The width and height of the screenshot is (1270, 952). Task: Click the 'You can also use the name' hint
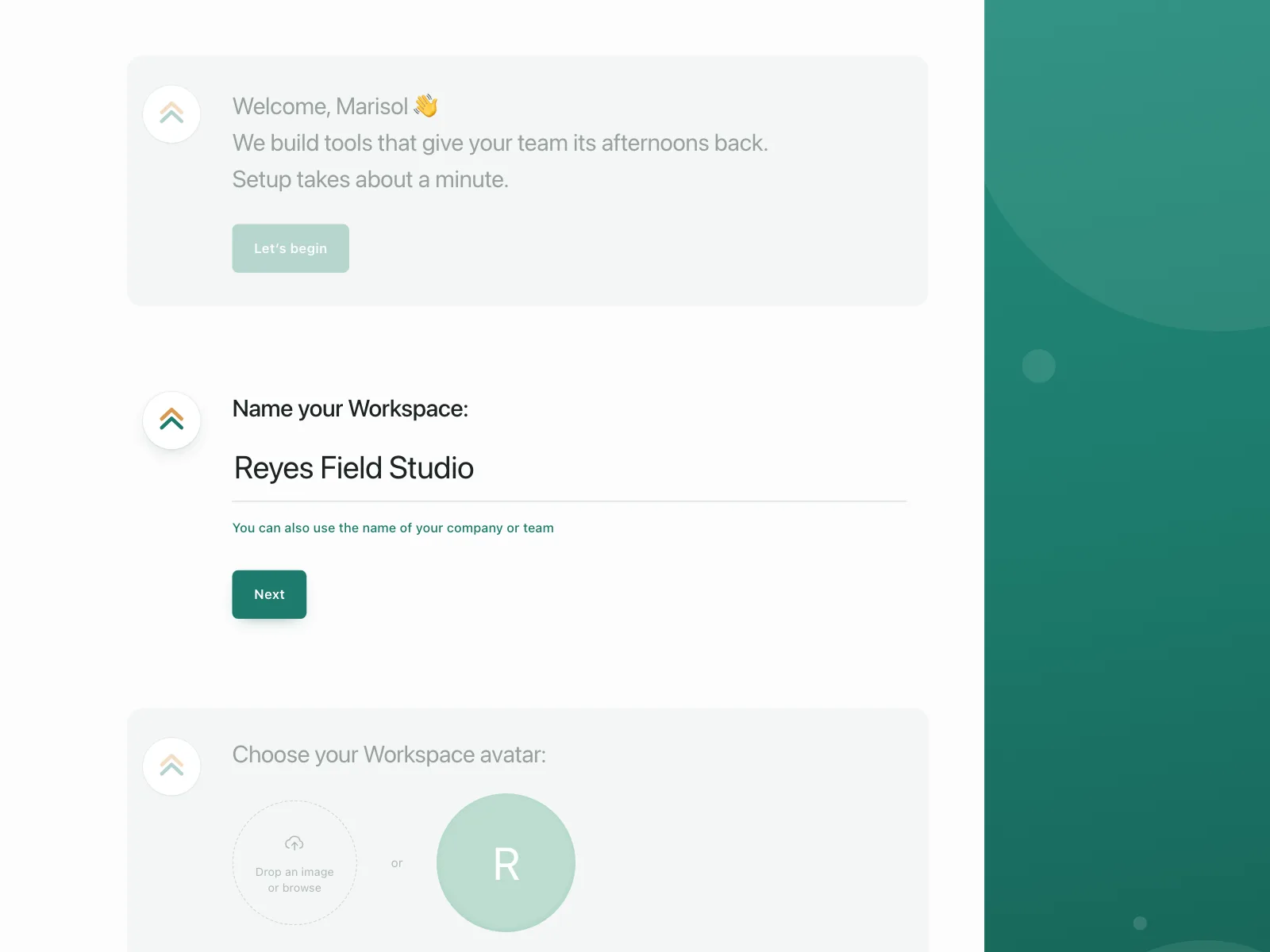coord(393,528)
